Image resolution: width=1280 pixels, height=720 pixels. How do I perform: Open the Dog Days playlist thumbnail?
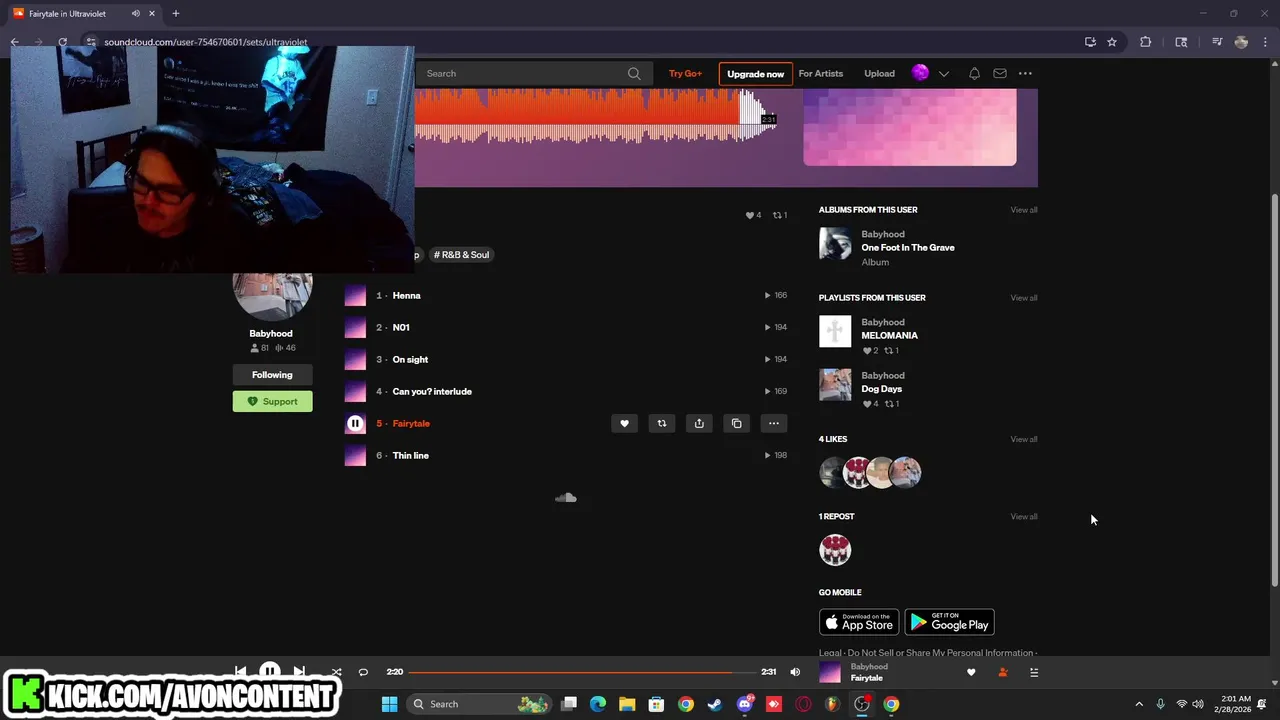835,384
